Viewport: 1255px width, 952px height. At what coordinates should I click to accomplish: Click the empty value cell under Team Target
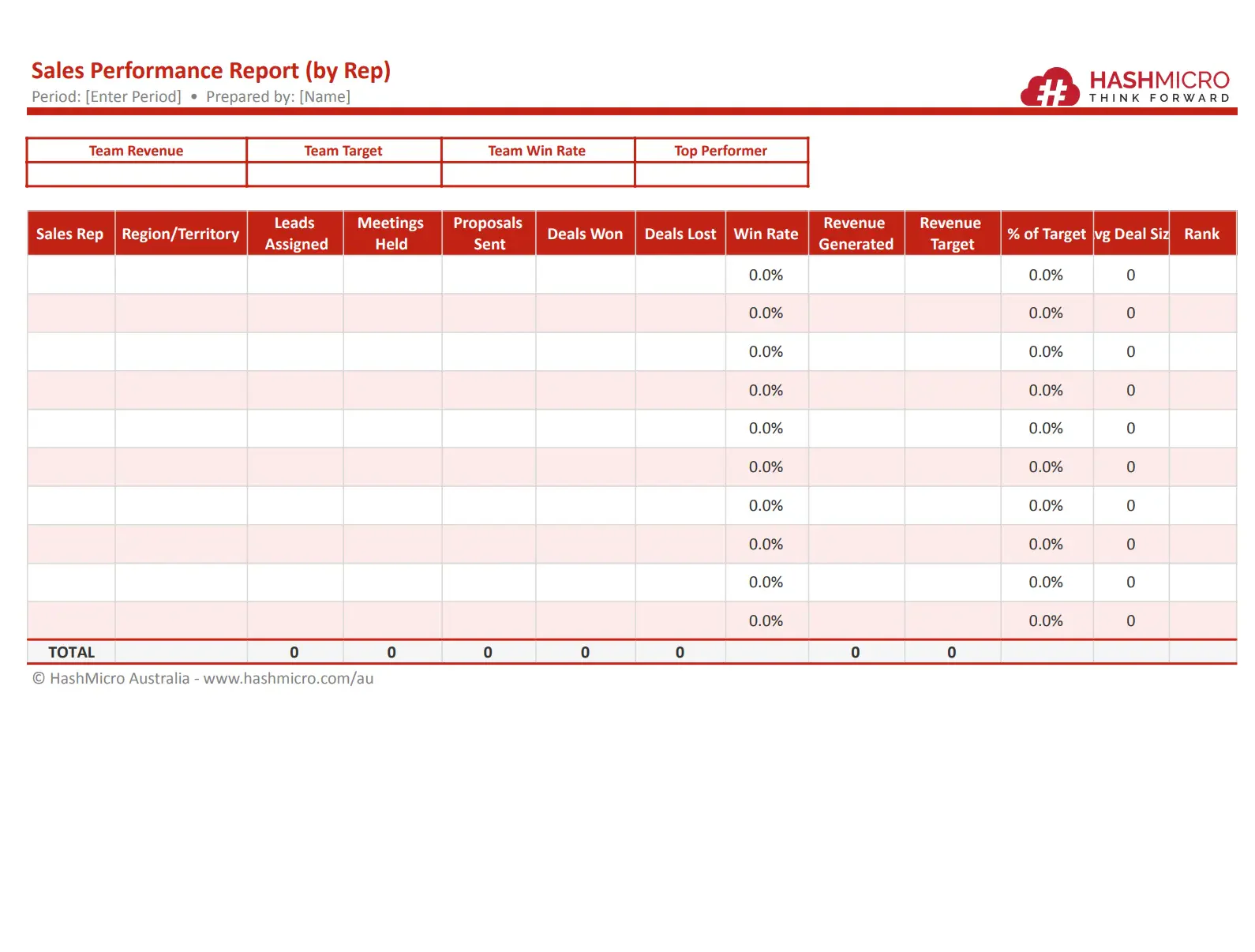(x=343, y=174)
